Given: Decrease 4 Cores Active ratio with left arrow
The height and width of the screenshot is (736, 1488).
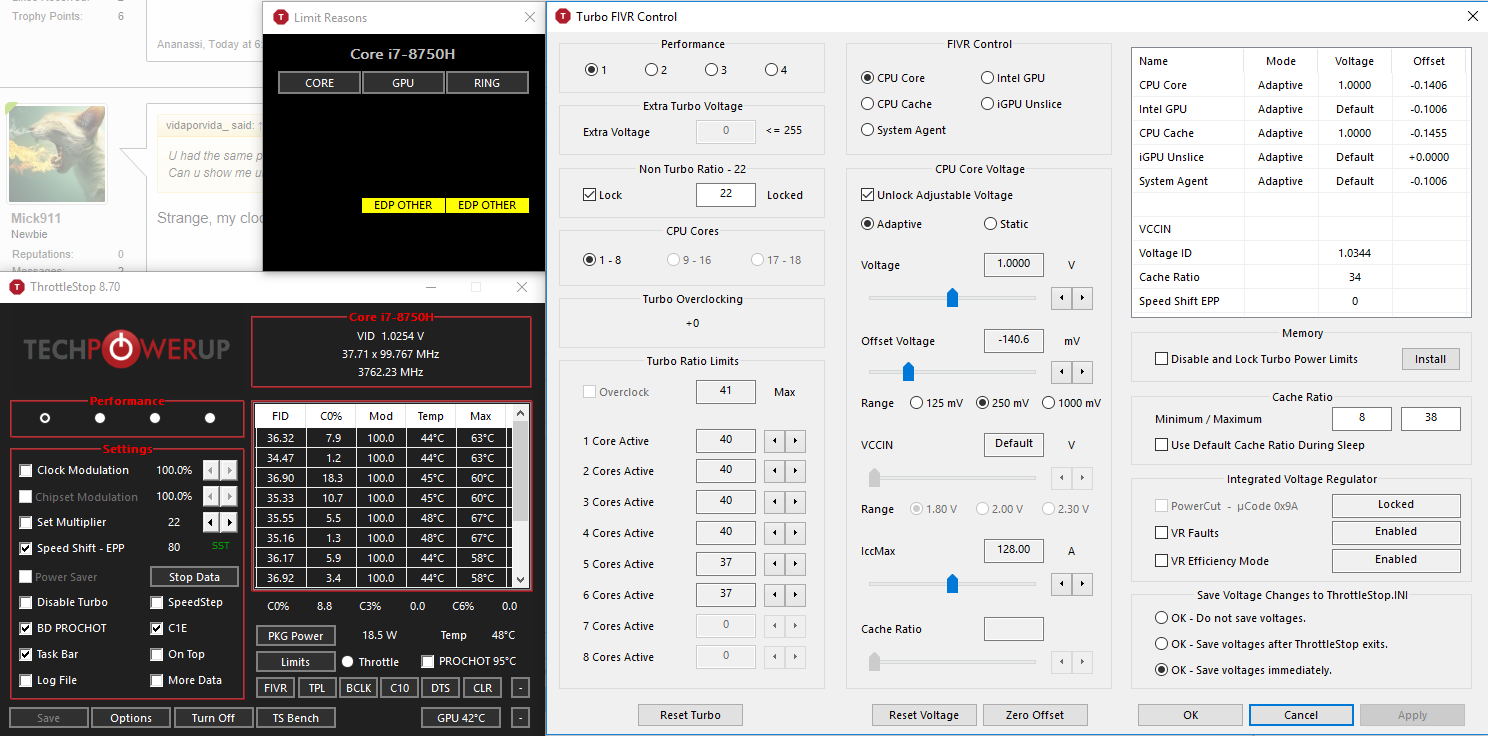Looking at the screenshot, I should [774, 533].
